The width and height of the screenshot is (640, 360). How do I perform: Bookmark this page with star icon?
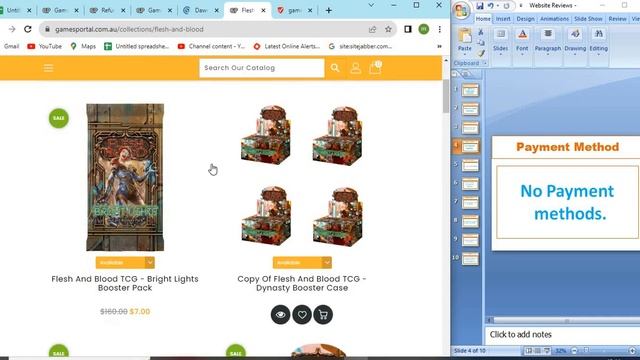click(x=388, y=29)
